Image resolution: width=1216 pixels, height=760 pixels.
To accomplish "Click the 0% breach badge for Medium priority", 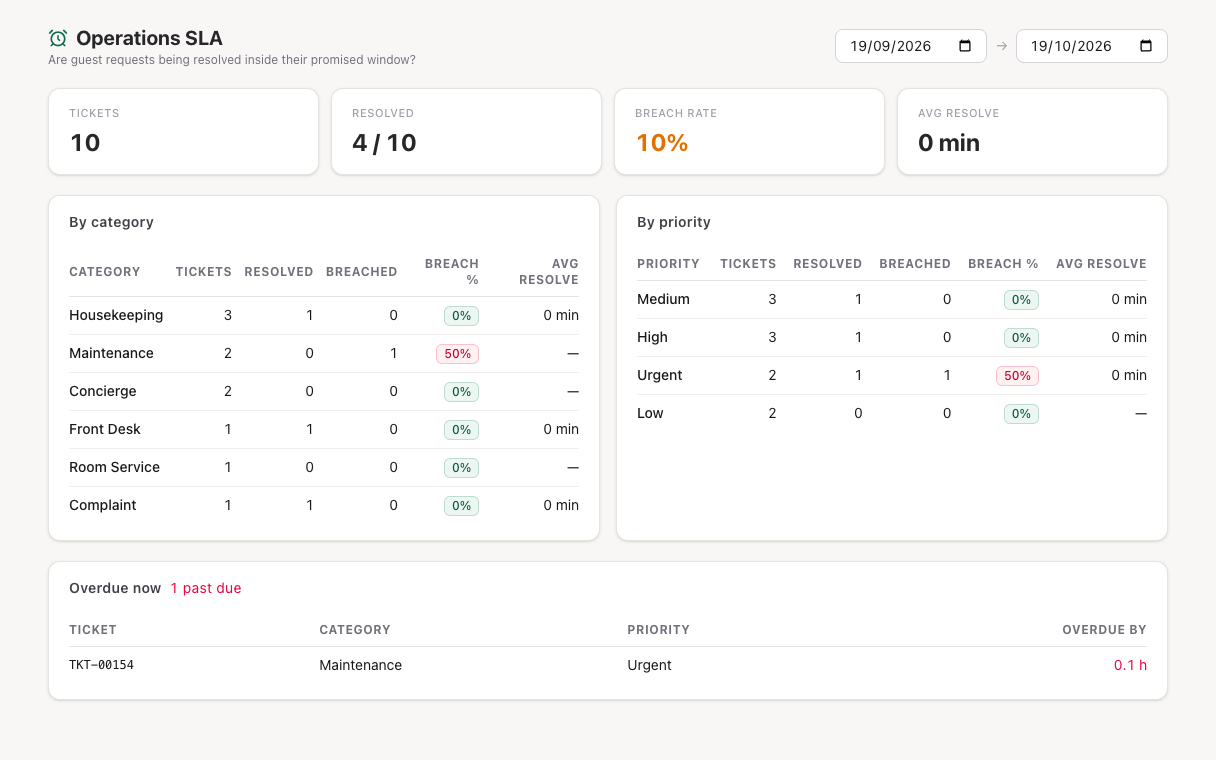I will coord(1021,300).
